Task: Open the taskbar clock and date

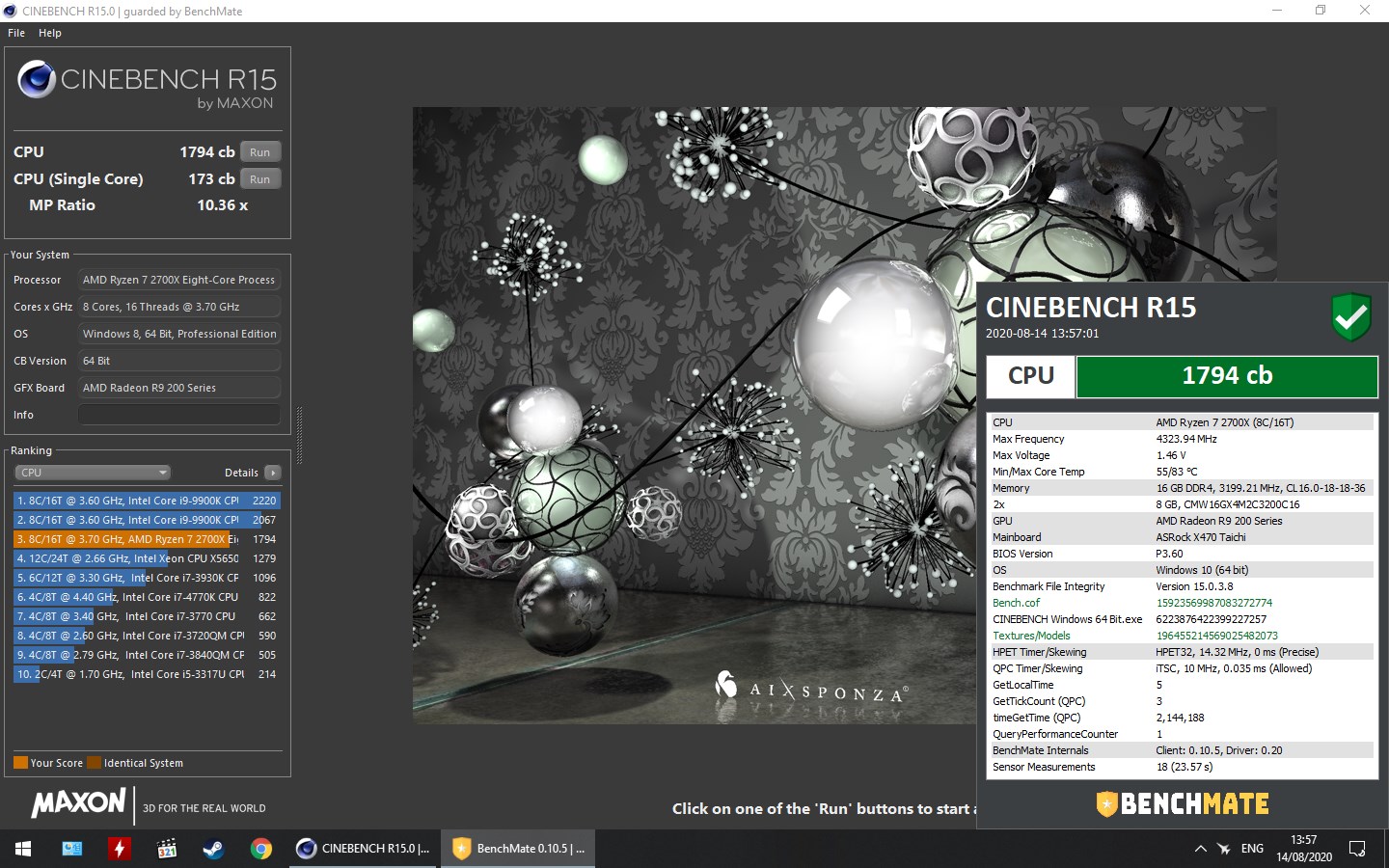Action: 1304,849
